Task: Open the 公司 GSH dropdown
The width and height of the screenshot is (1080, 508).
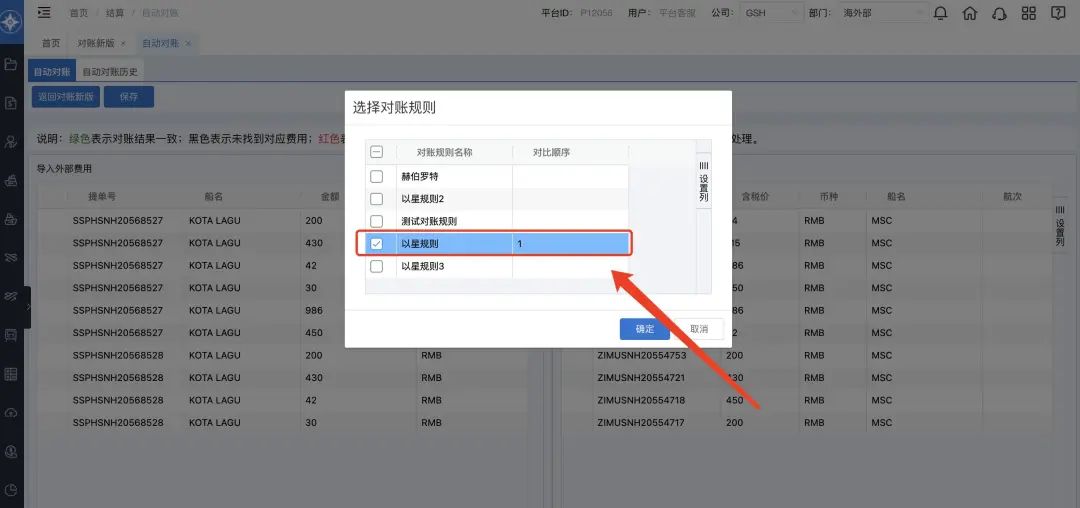Action: click(x=770, y=13)
